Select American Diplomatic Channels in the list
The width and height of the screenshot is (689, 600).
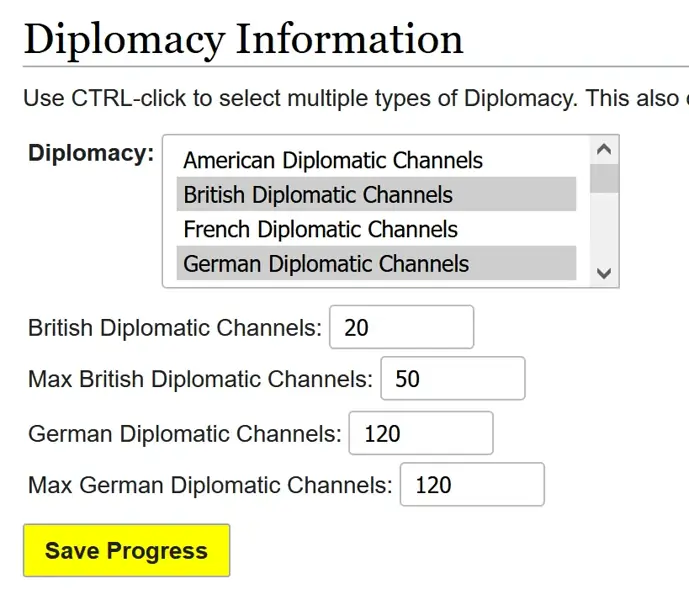click(333, 160)
